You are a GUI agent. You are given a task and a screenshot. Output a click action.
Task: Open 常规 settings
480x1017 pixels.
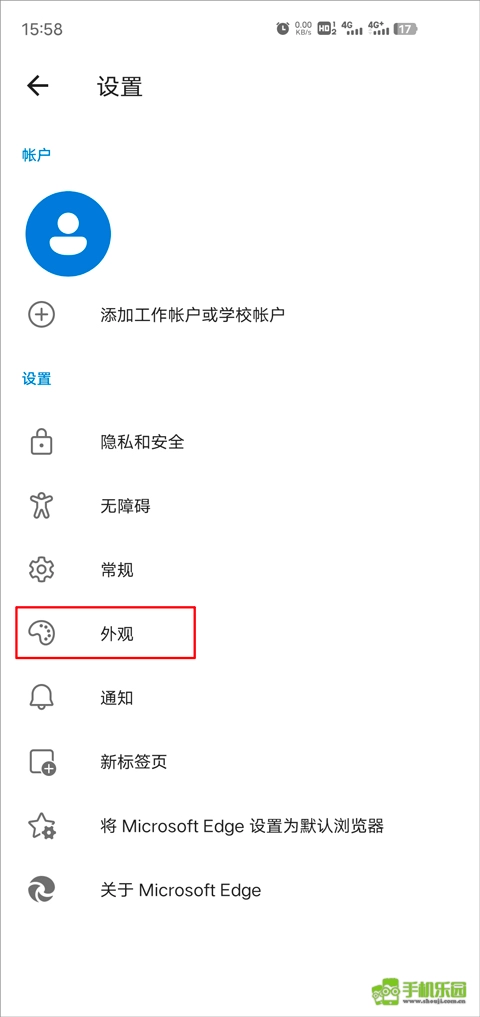tap(240, 570)
